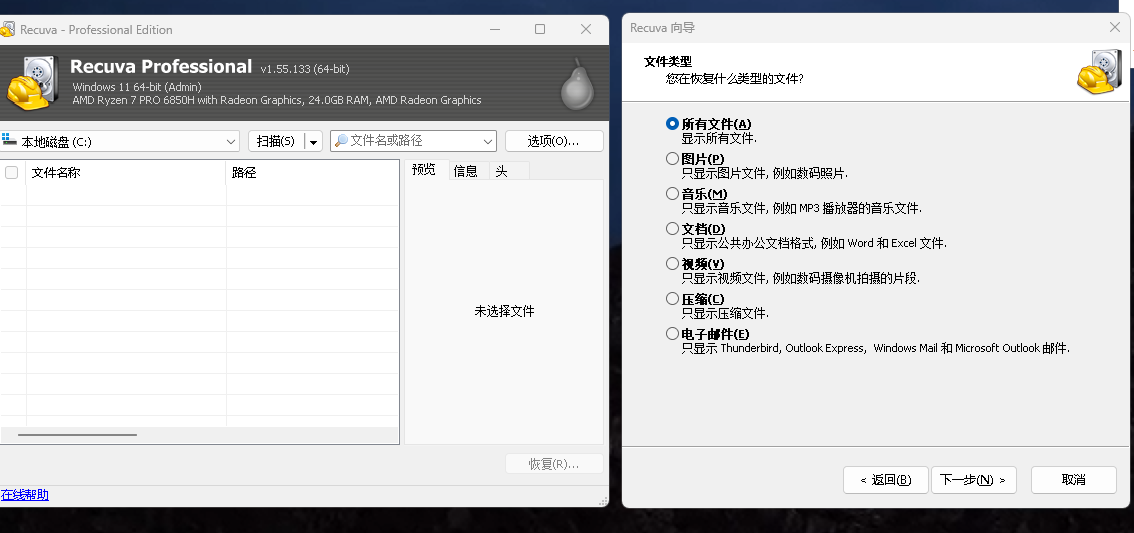Select the 文档 documents radio option
Viewport: 1134px width, 533px height.
click(673, 229)
